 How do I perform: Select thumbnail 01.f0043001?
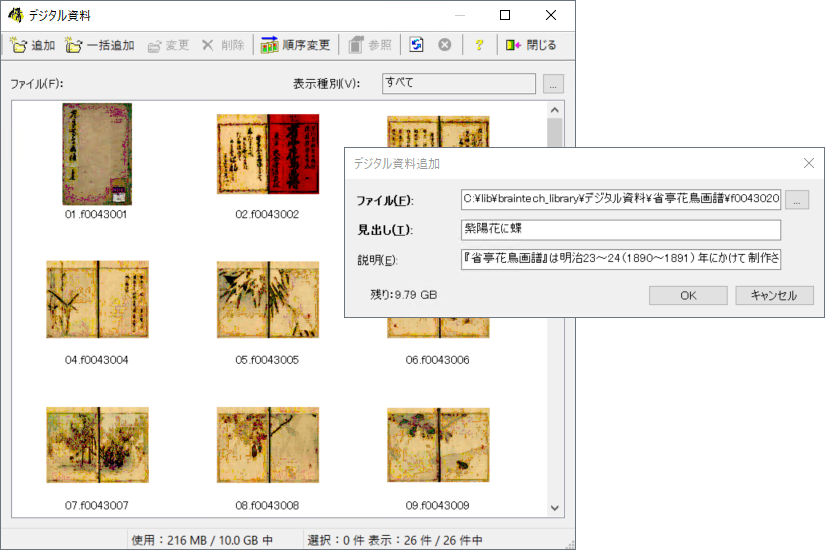click(97, 154)
